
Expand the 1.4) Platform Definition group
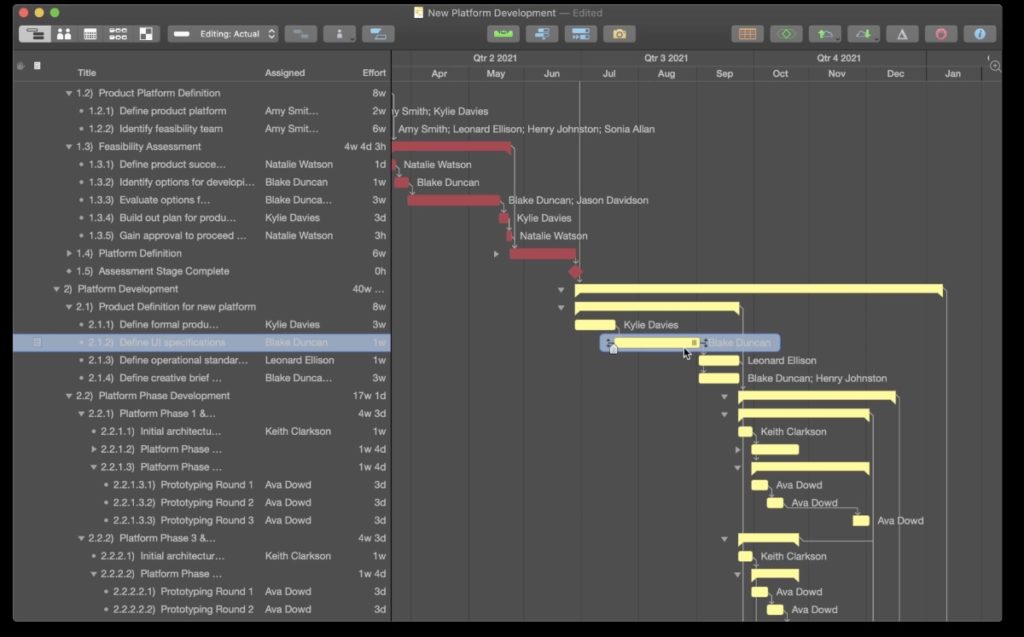(x=69, y=254)
